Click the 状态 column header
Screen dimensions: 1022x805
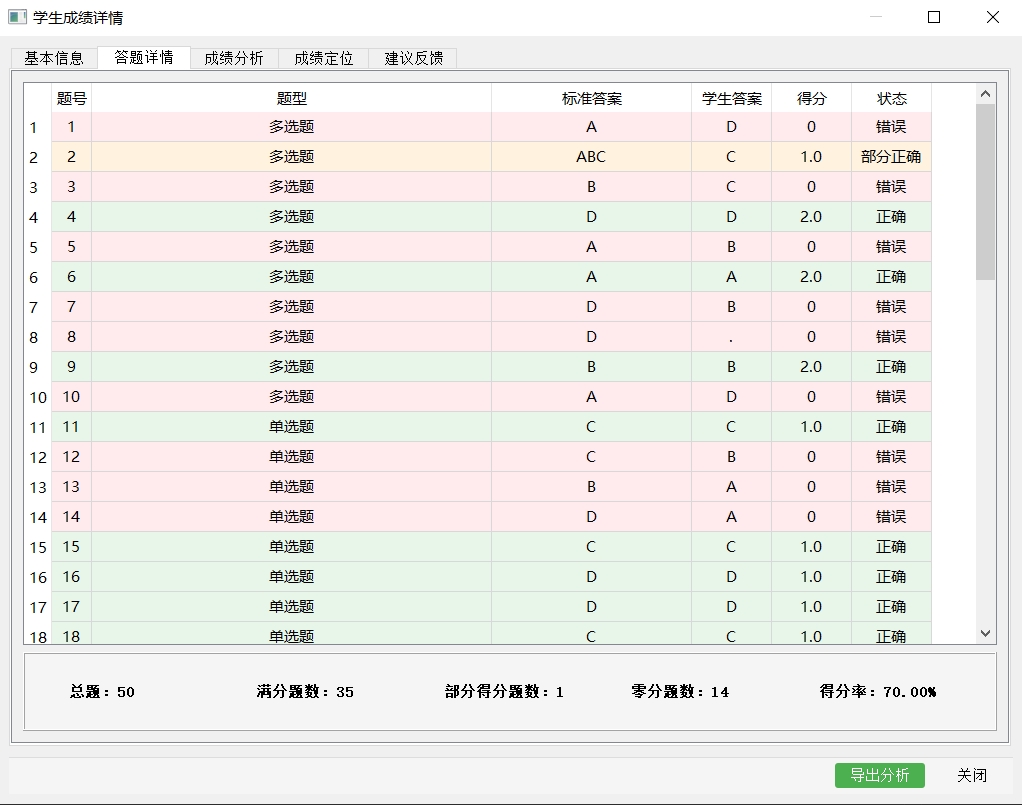891,98
